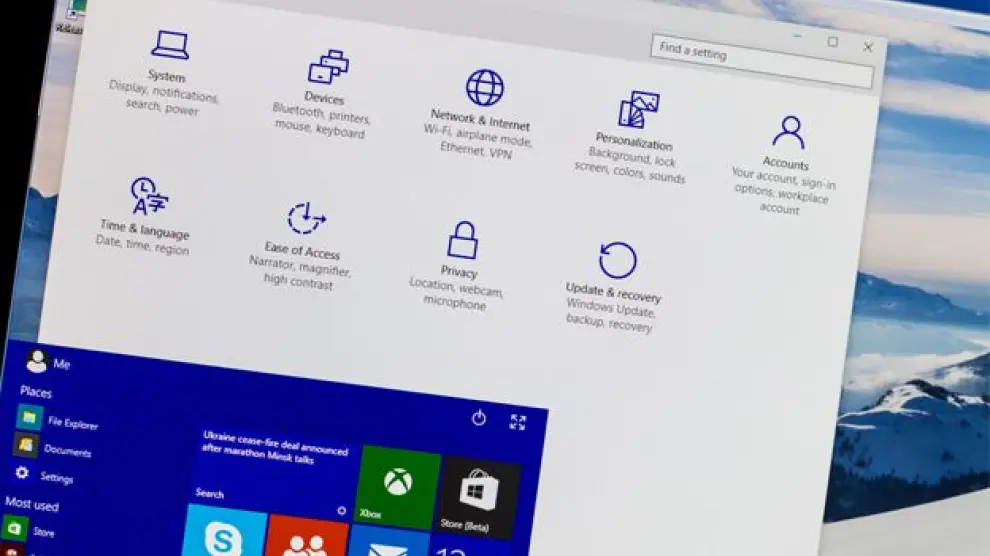Click the Find a setting search box

tap(762, 62)
